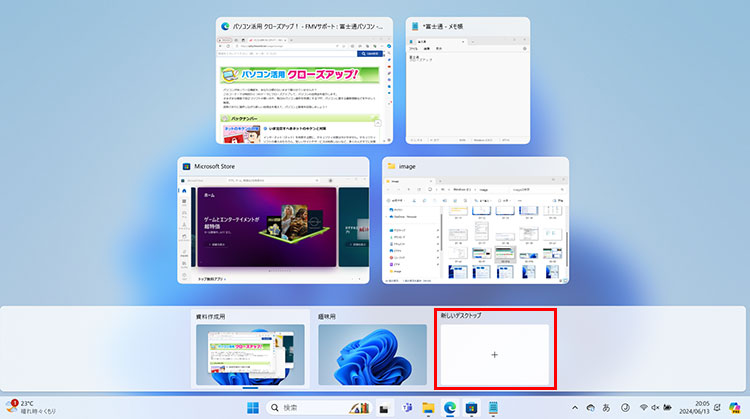
Task: Click the battery status icon
Action: point(667,408)
